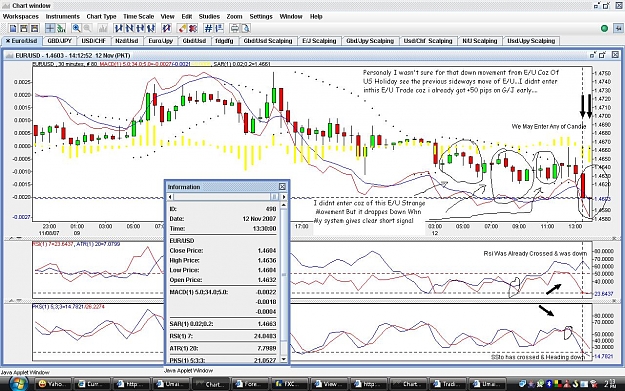Image resolution: width=625 pixels, height=391 pixels.
Task: Click the new chart document icon
Action: [13, 28]
